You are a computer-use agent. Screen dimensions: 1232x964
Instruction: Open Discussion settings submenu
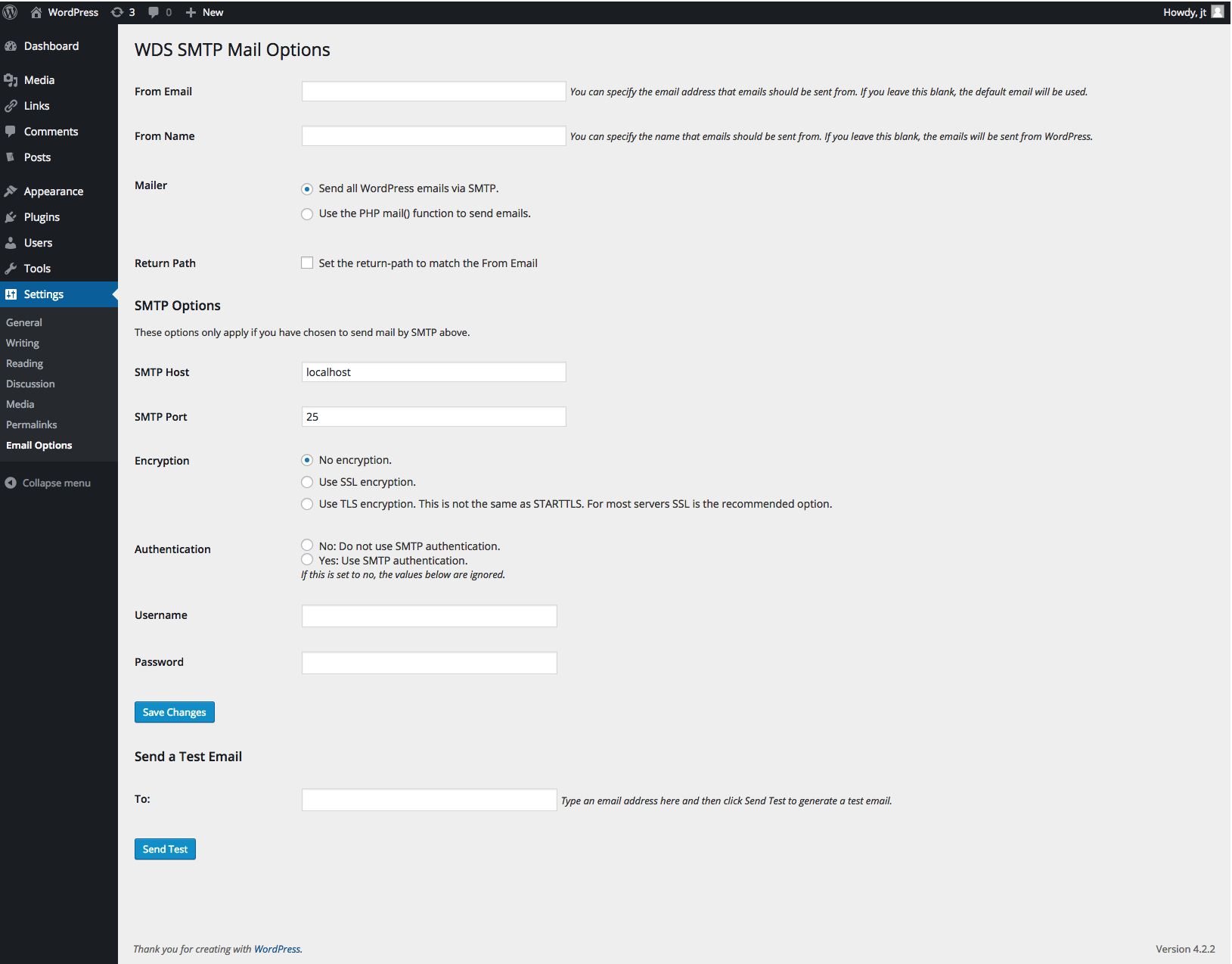[30, 384]
